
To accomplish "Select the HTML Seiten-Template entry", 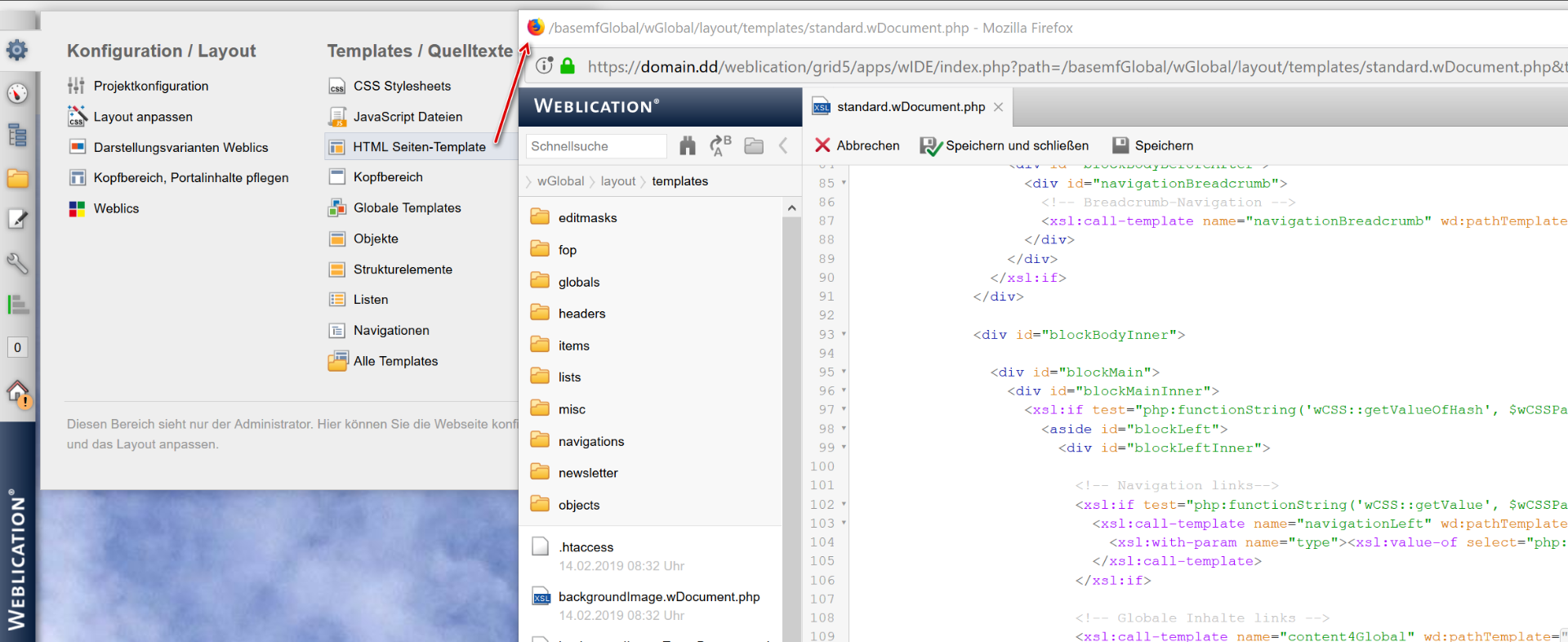I will 421,147.
